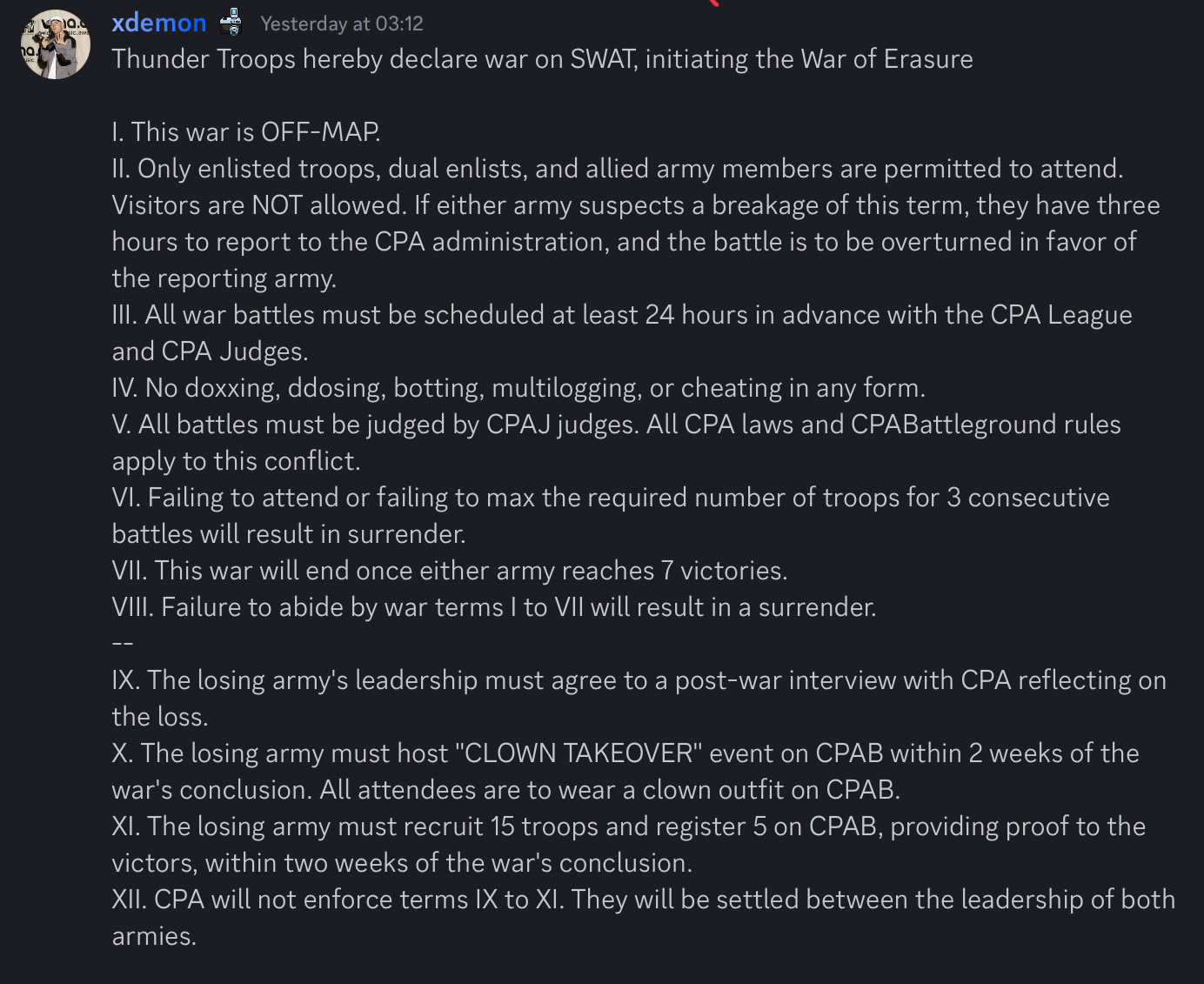This screenshot has height=984, width=1204.
Task: Click the "Visitors are NOT allowed" sentence
Action: (x=259, y=205)
